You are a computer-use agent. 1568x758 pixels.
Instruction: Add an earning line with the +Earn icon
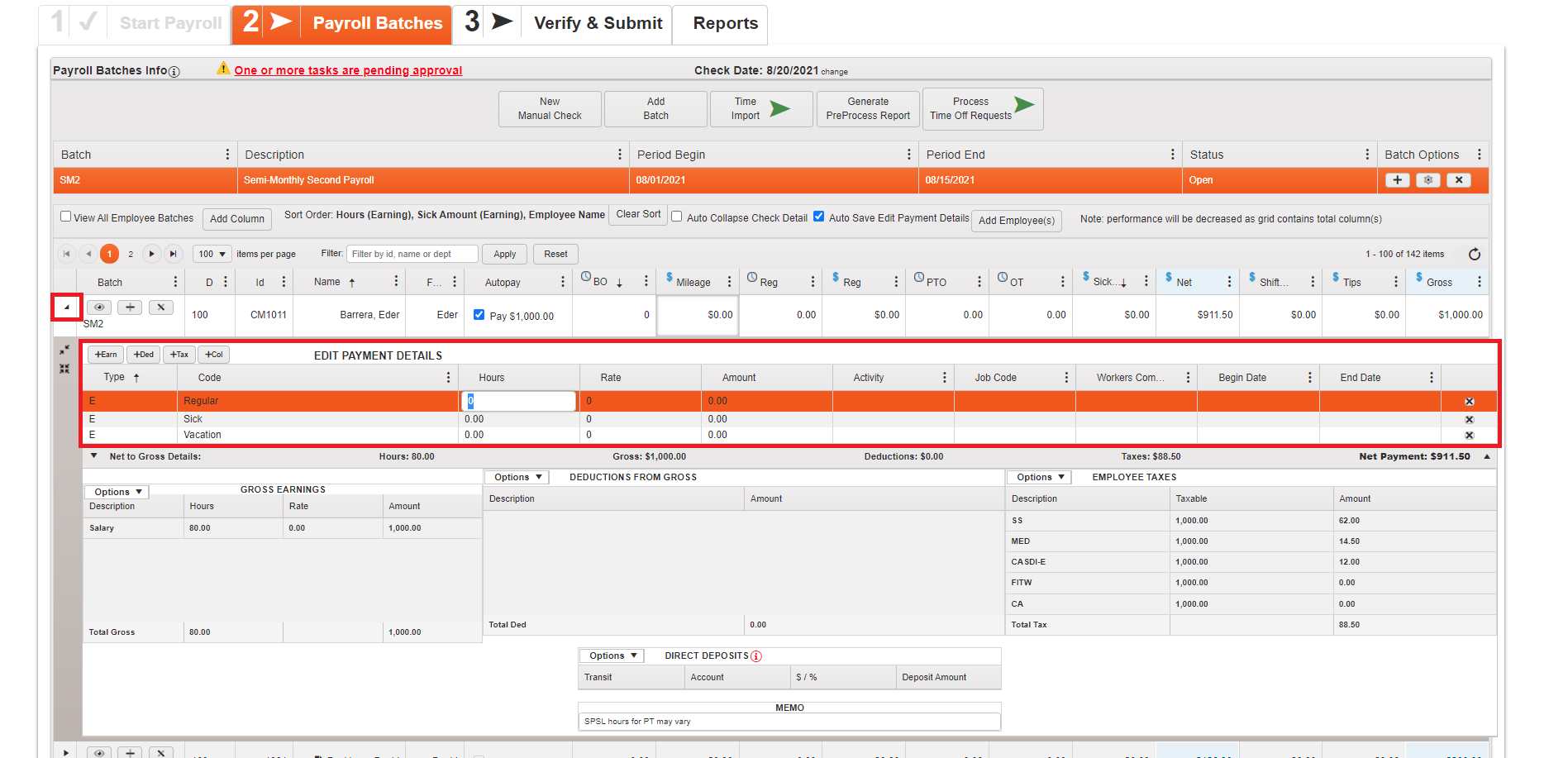[105, 355]
